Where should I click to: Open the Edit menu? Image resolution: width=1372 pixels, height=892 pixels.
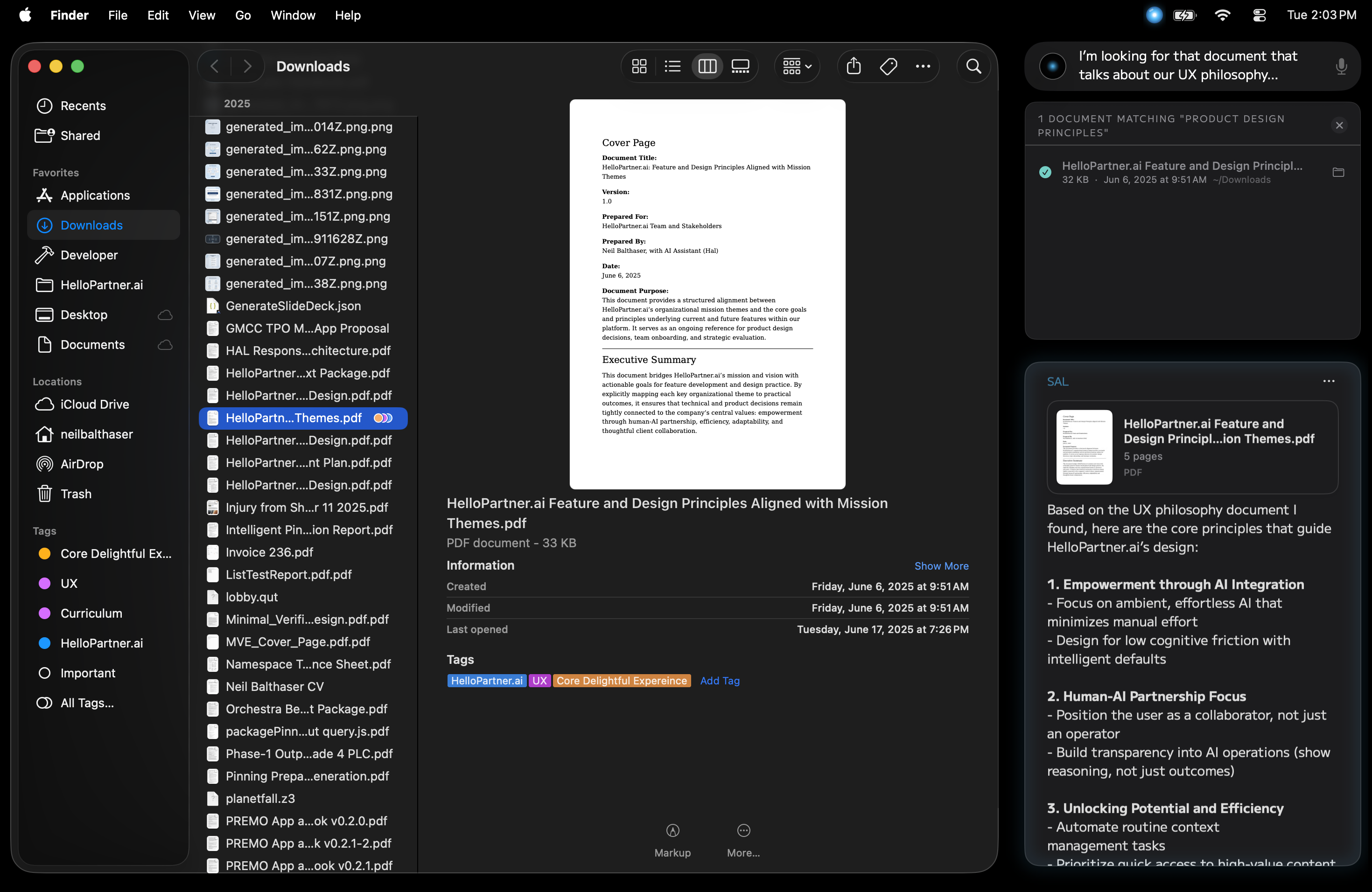coord(158,15)
